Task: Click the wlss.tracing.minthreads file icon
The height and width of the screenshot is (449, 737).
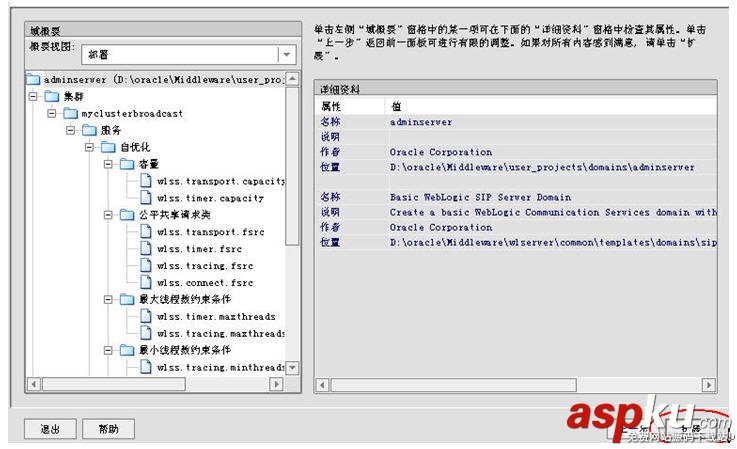Action: click(146, 367)
